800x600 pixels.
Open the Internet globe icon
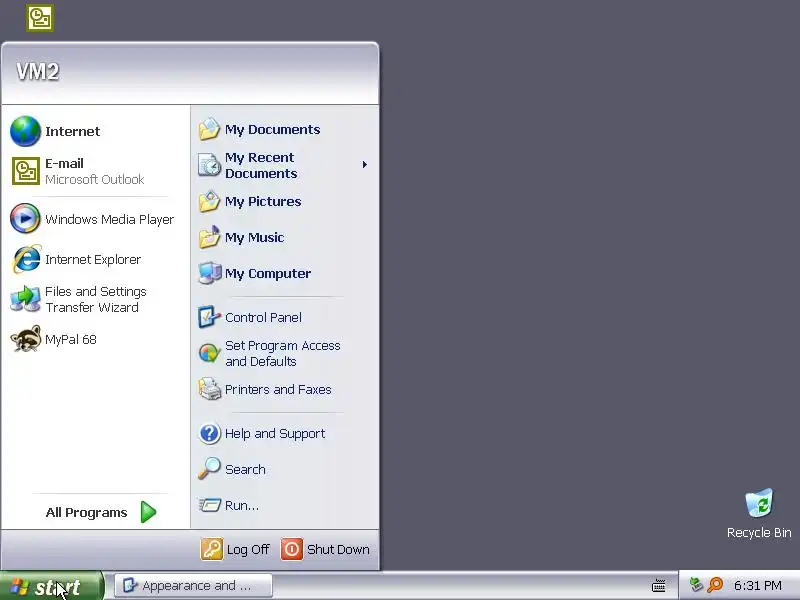pos(25,131)
